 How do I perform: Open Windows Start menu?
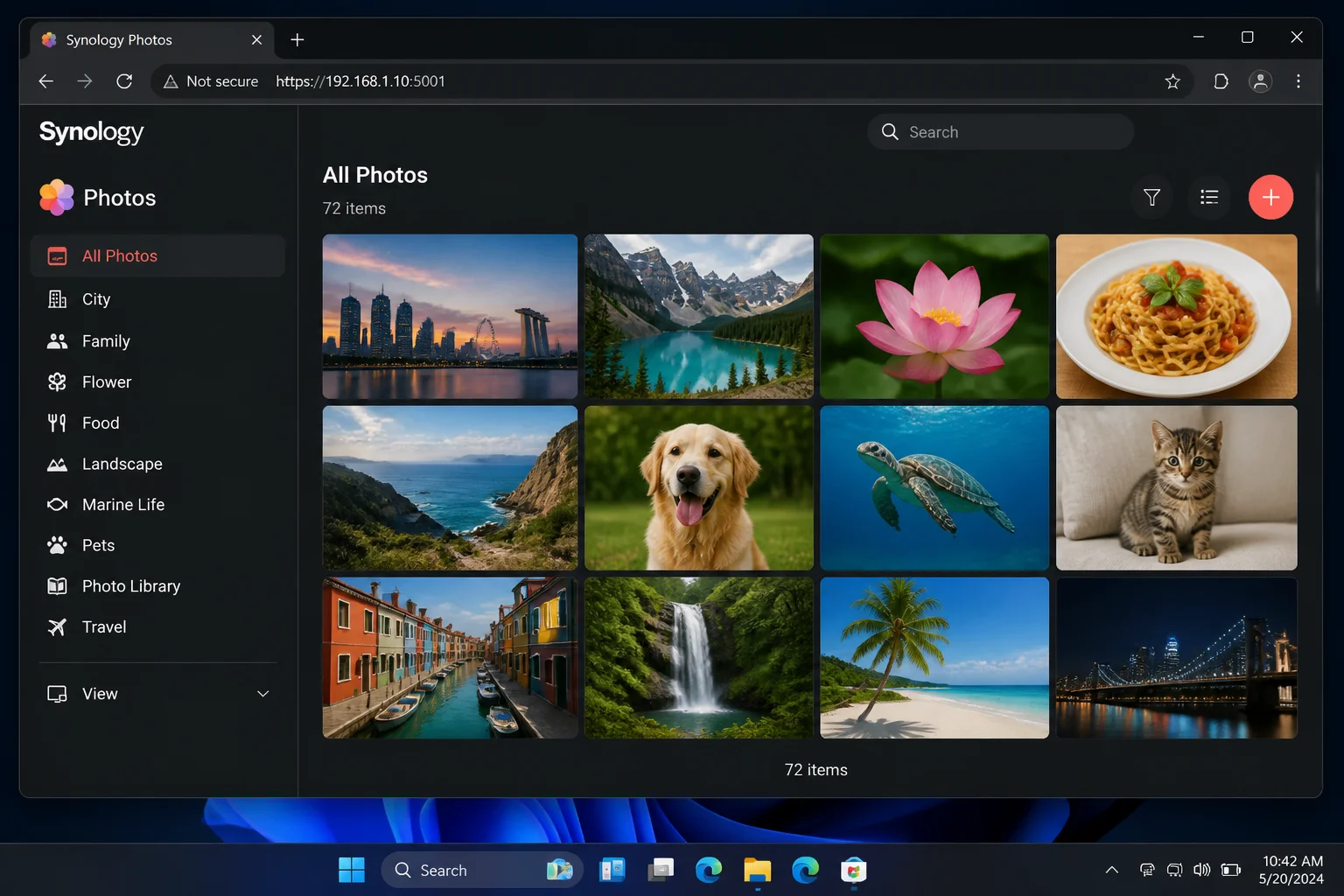352,870
